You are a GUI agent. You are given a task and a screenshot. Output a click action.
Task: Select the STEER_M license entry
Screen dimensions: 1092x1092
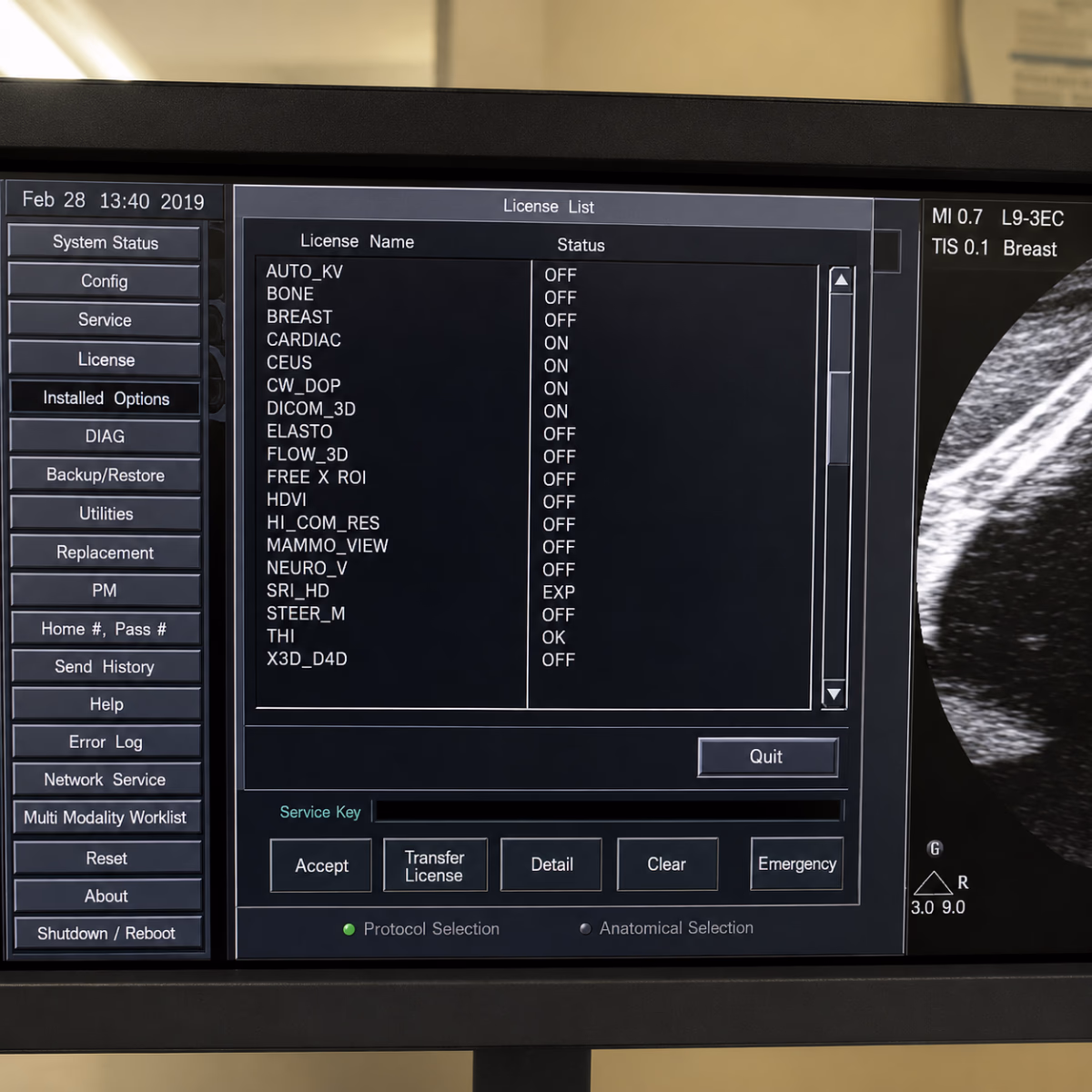pyautogui.click(x=535, y=614)
